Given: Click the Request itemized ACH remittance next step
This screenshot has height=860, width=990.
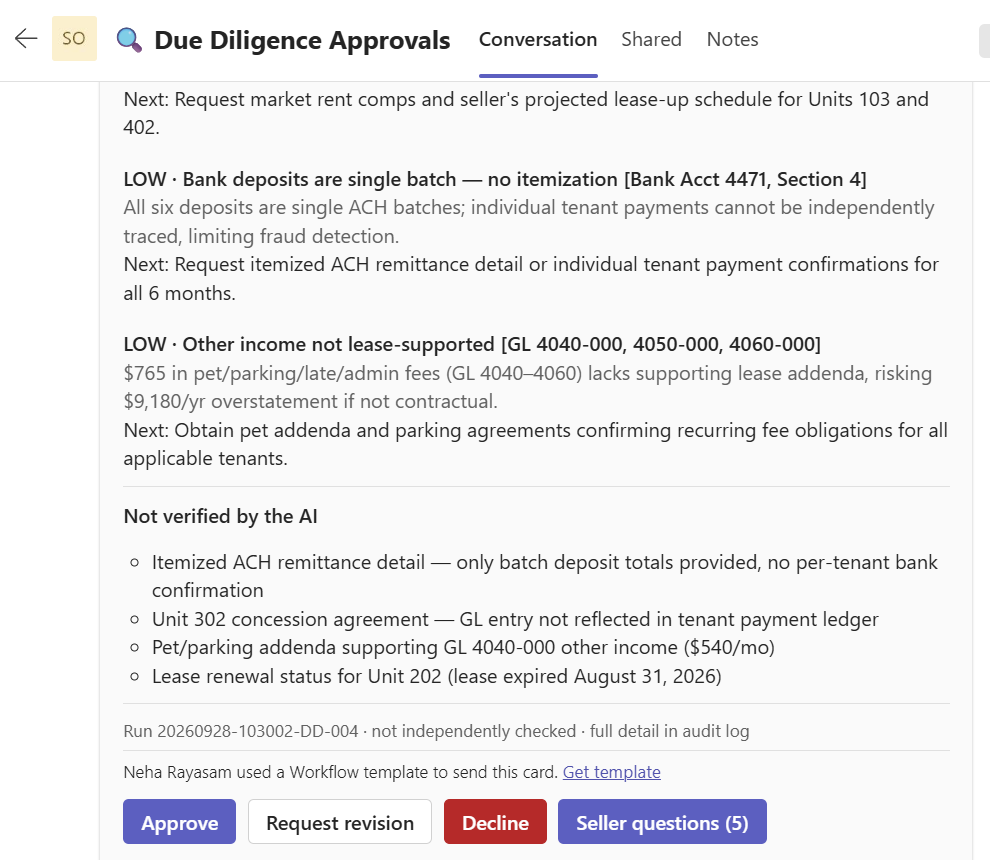Looking at the screenshot, I should pos(530,278).
